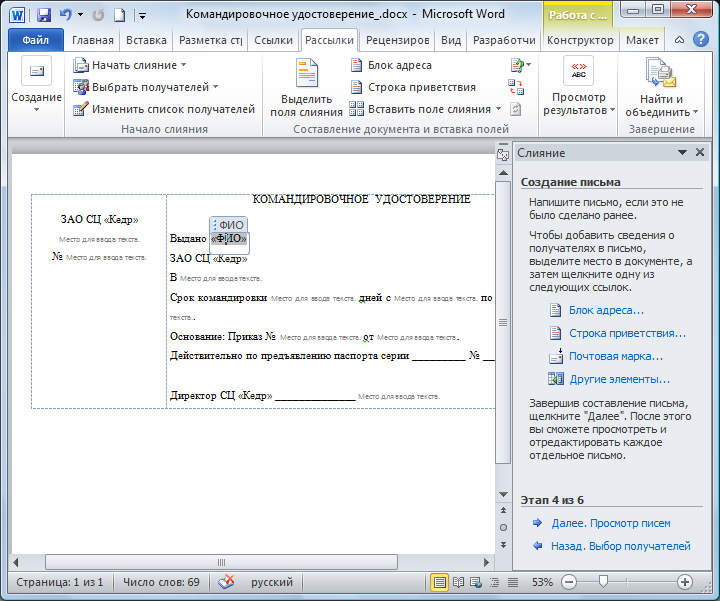Click the horizontal scrollbar left arrow
This screenshot has width=720, height=601.
16,562
